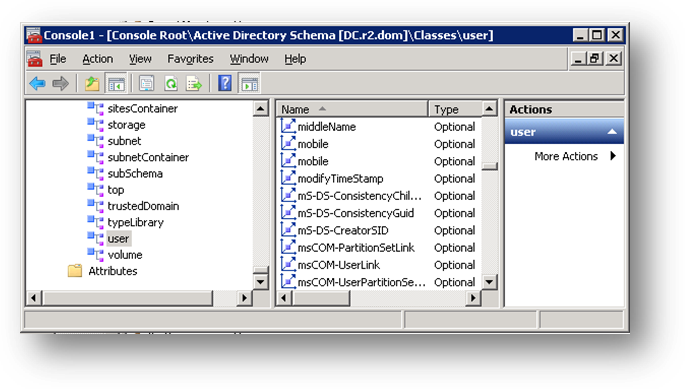Click the MMC icon beside File menu
Viewport: 685px width, 389px height.
(35, 59)
